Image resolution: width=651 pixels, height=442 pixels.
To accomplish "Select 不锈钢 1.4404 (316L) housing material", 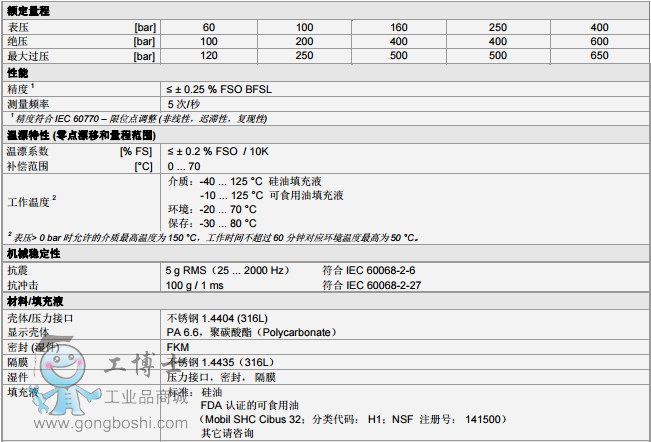I will [216, 317].
